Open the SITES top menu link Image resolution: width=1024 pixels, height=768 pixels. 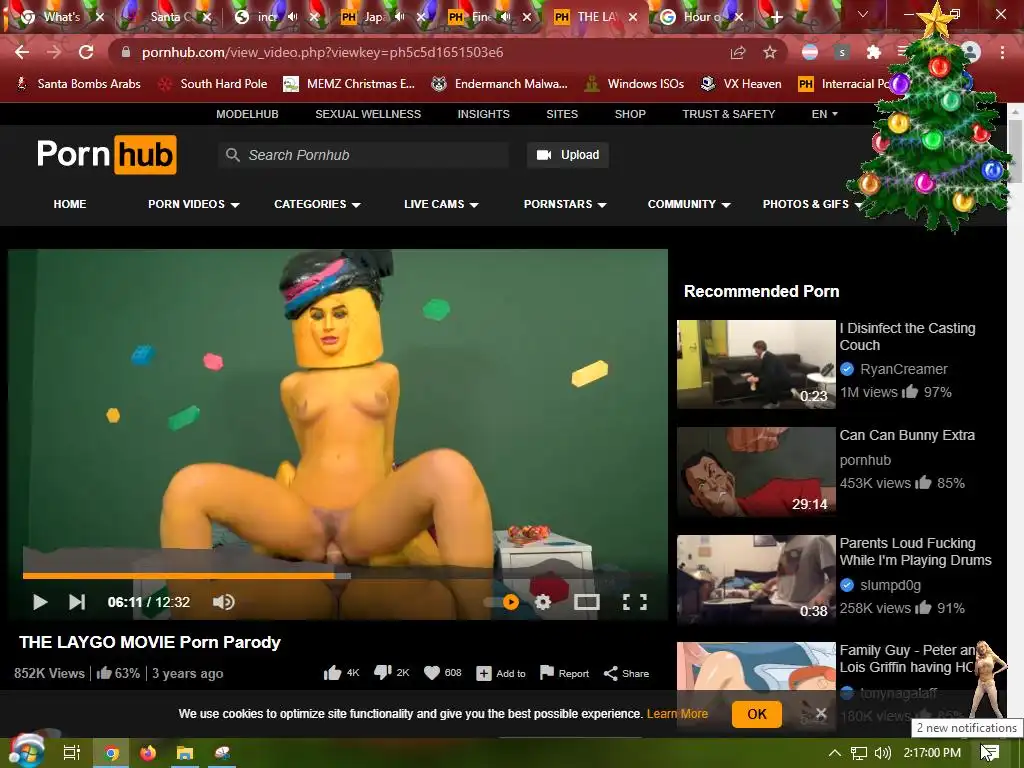[562, 114]
